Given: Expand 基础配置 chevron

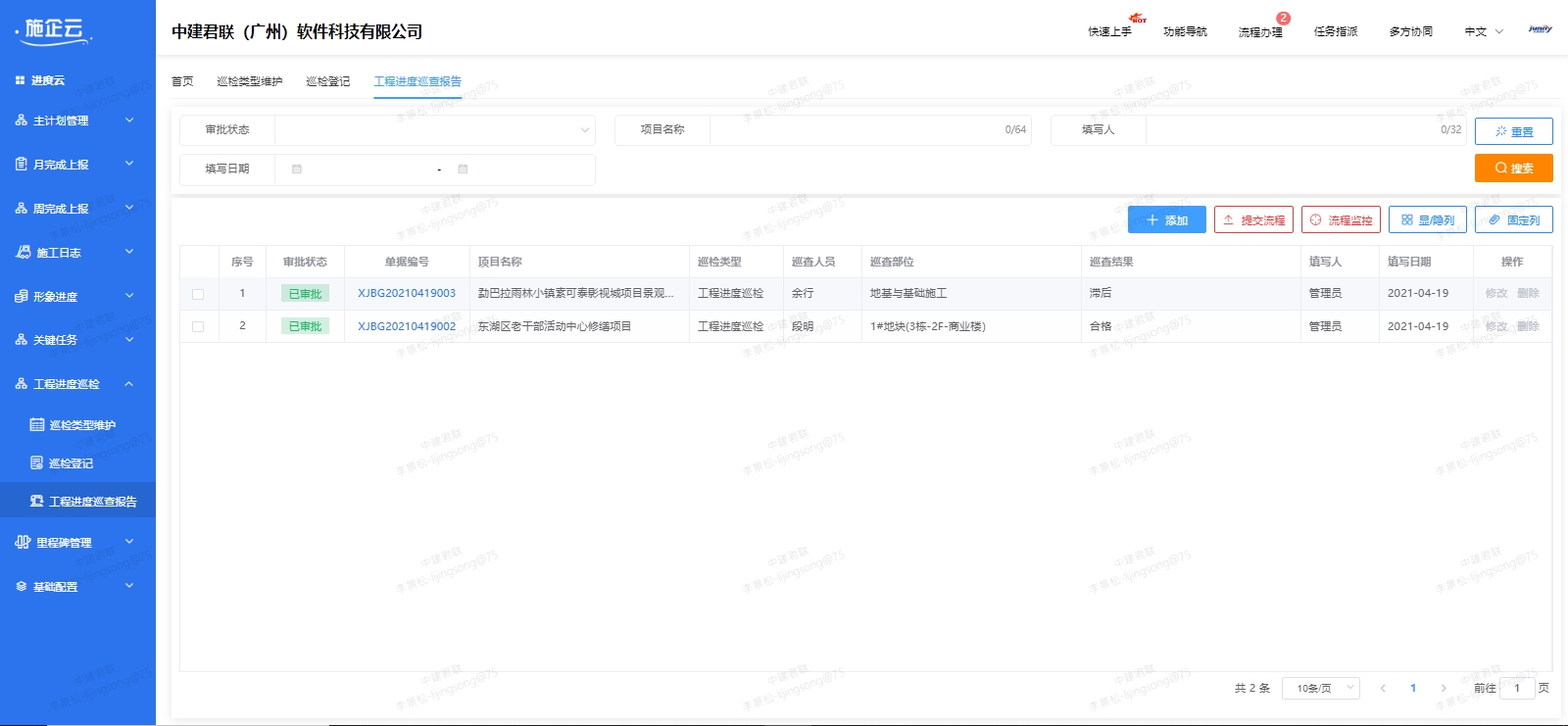Looking at the screenshot, I should coord(129,585).
